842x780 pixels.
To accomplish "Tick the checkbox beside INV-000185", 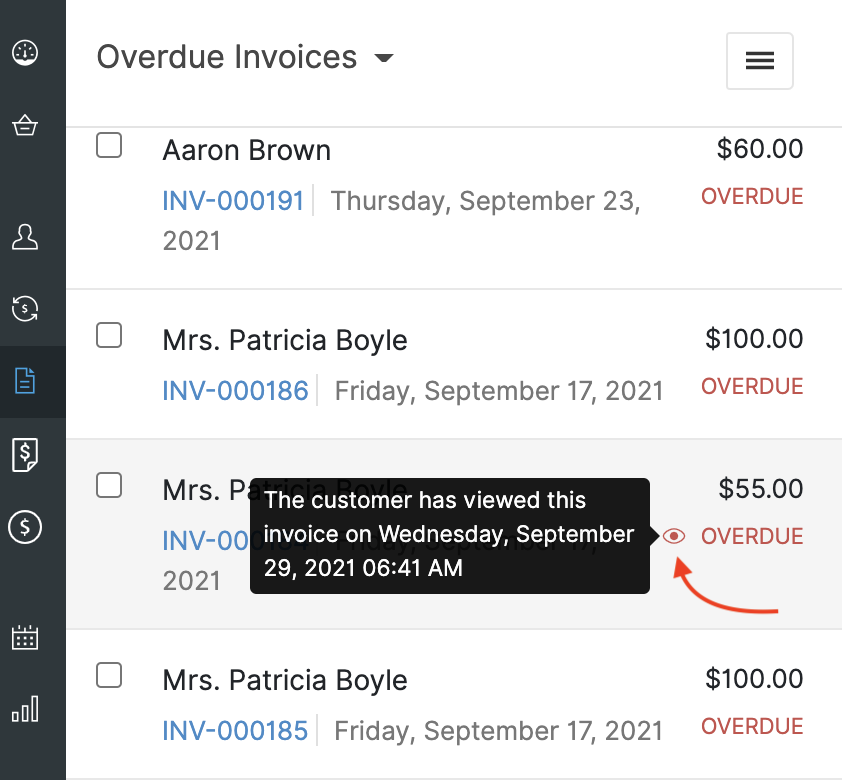I will tap(109, 675).
